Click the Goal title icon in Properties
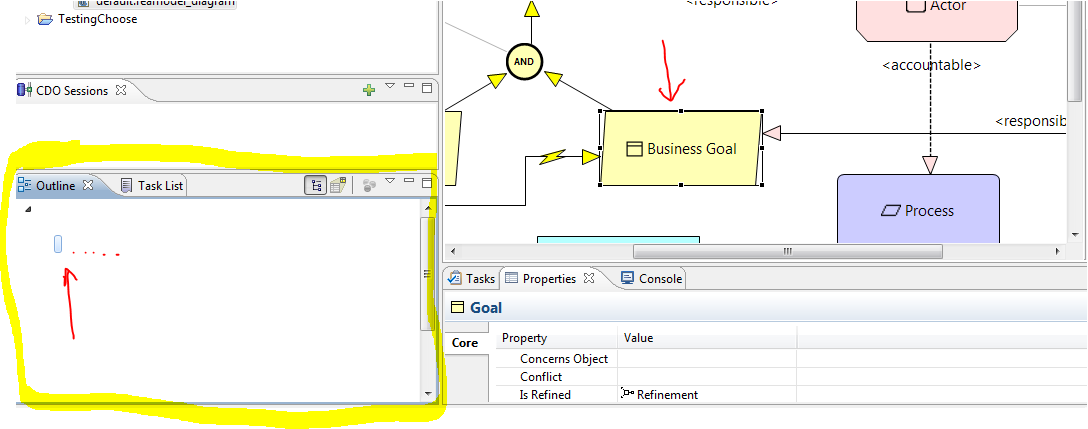This screenshot has height=429, width=1088. (457, 308)
